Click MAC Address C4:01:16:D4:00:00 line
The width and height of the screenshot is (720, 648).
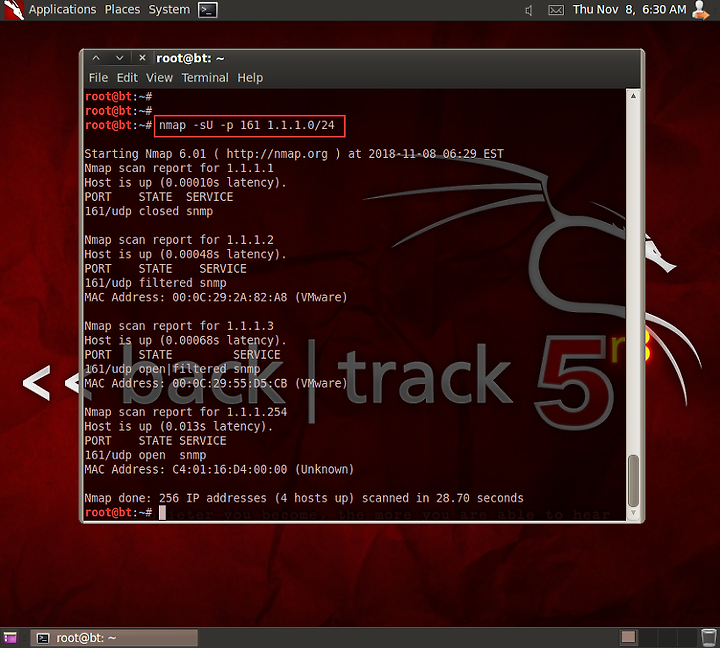point(219,469)
